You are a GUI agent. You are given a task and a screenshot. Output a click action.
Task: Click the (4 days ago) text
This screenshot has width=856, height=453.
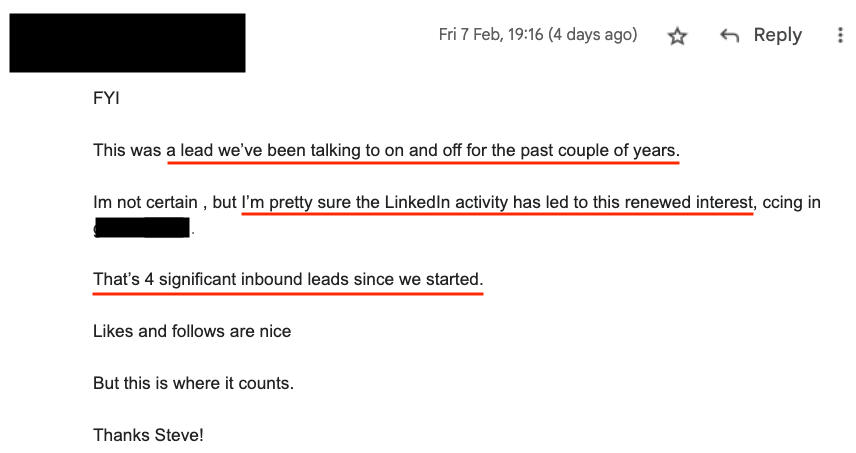coord(593,34)
